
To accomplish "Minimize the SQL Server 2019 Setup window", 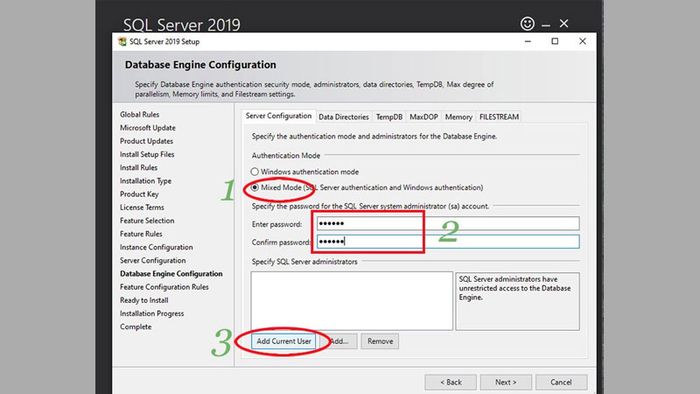I will [528, 41].
